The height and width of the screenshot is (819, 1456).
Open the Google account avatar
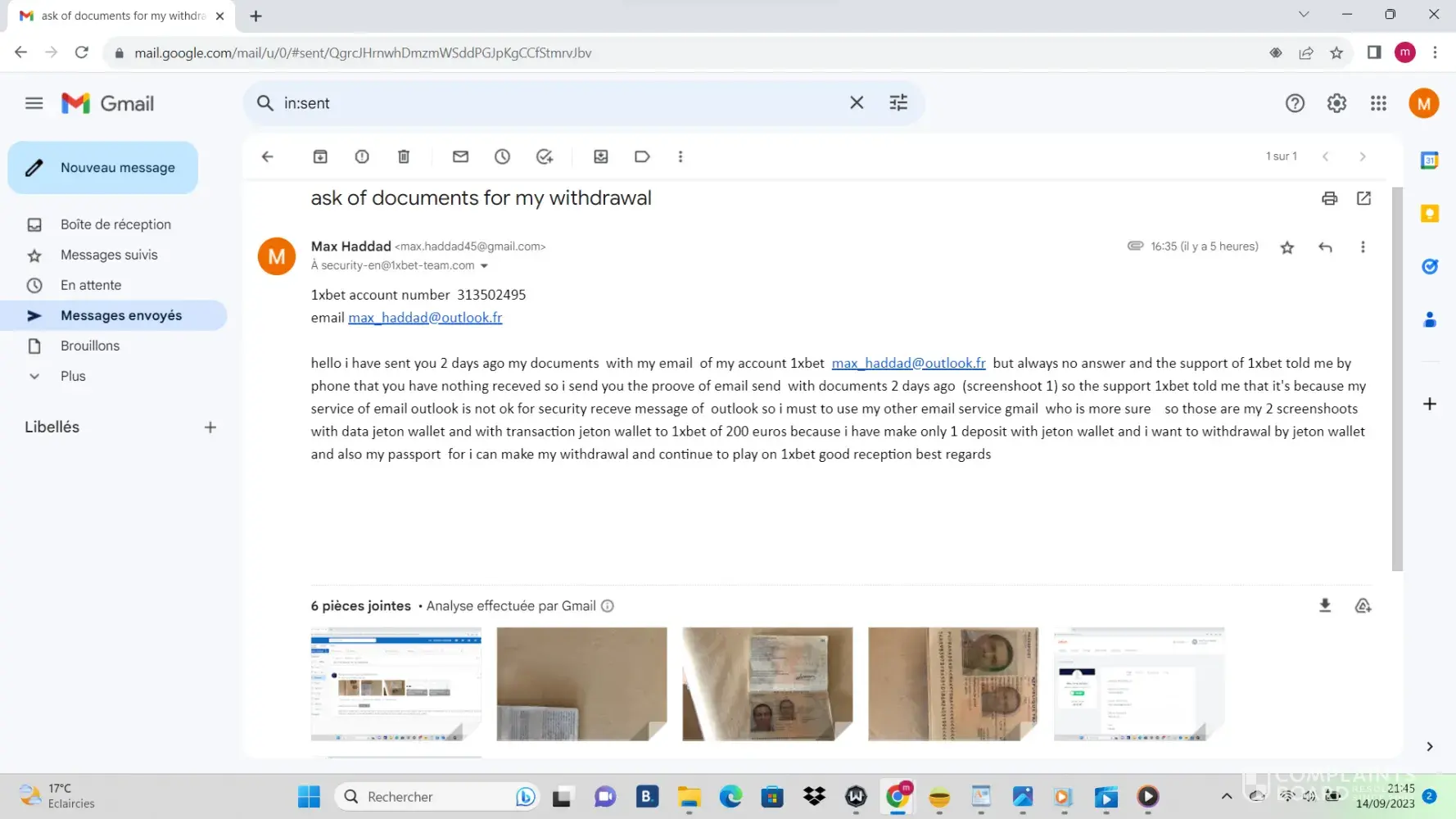1424,103
